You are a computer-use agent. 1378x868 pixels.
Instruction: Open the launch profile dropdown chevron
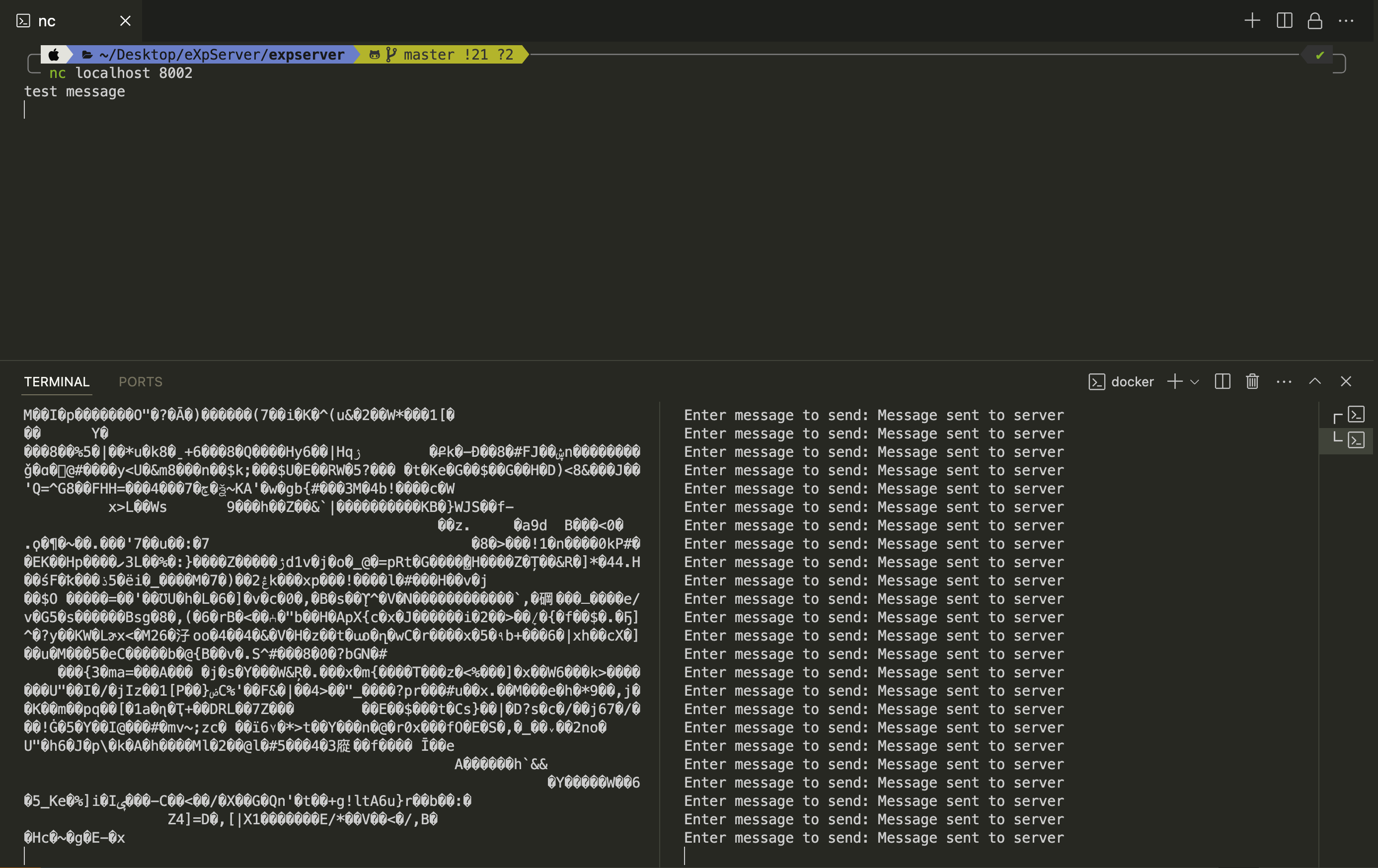(1194, 382)
